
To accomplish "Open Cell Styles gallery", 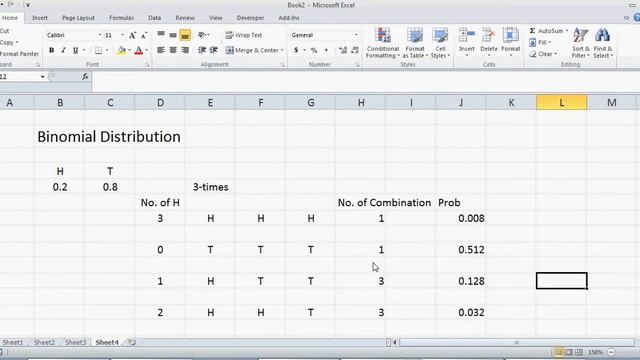I will tap(440, 43).
